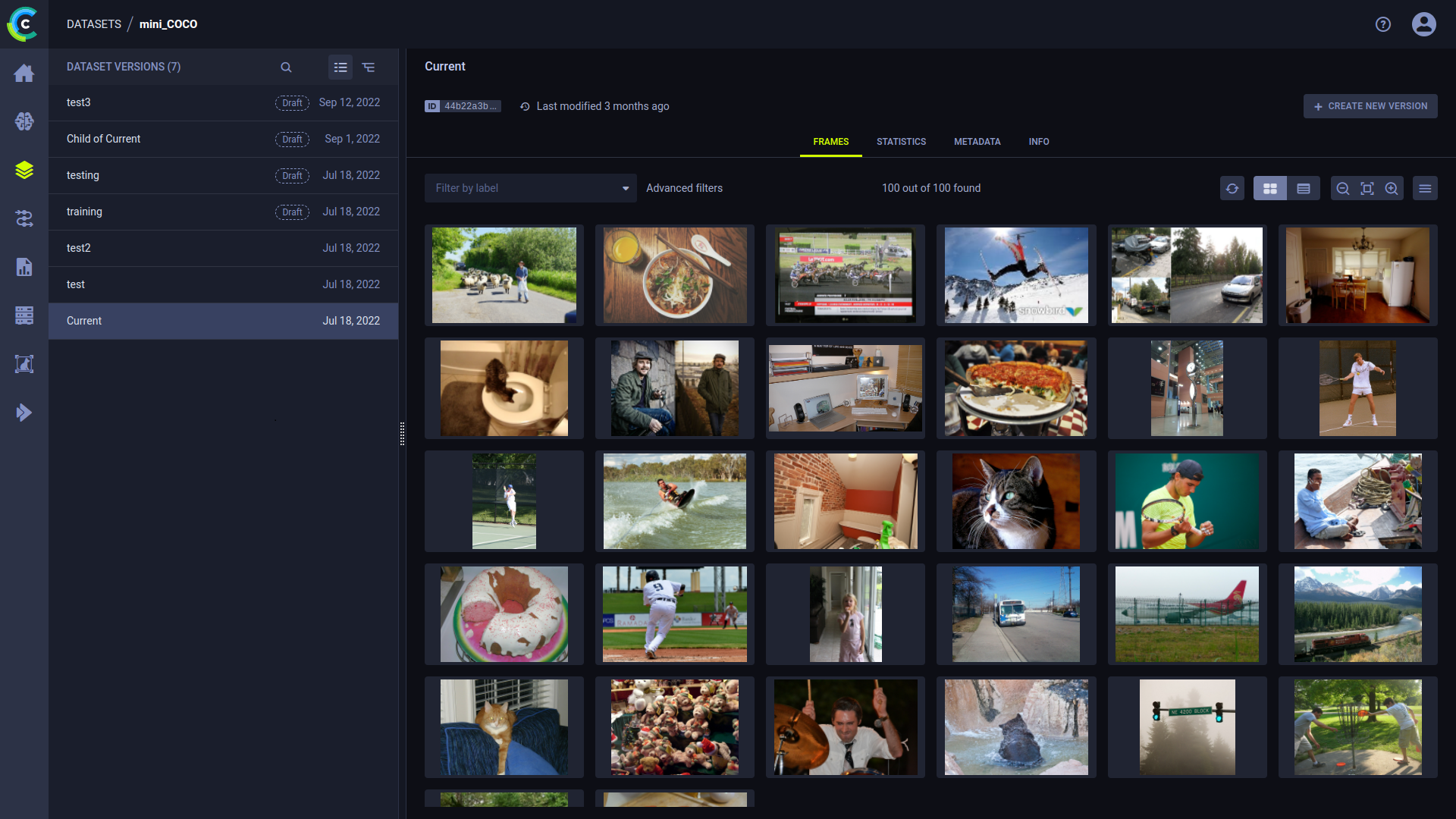Screen dimensions: 1456x819
Task: Open the METADATA tab
Action: coord(977,142)
